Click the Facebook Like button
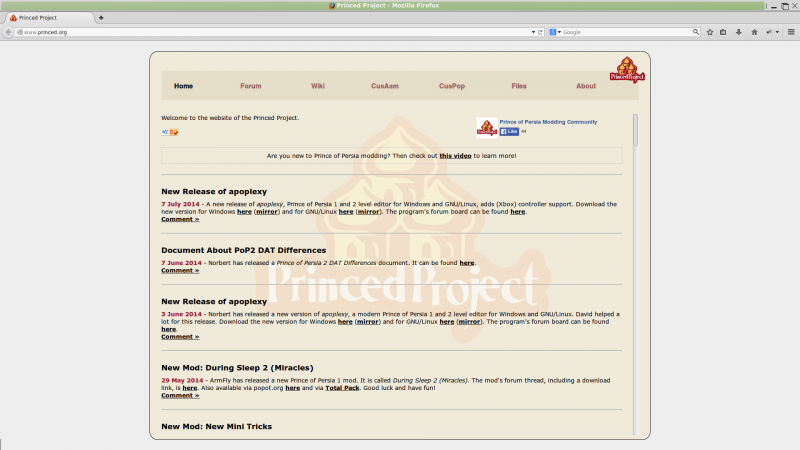This screenshot has width=800, height=450. pyautogui.click(x=509, y=132)
